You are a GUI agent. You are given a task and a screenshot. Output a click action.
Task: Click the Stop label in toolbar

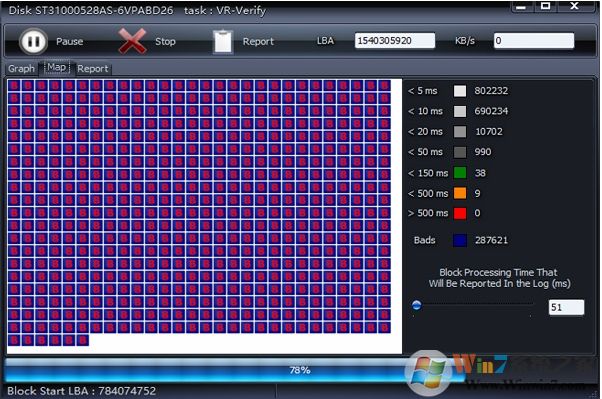click(x=165, y=41)
